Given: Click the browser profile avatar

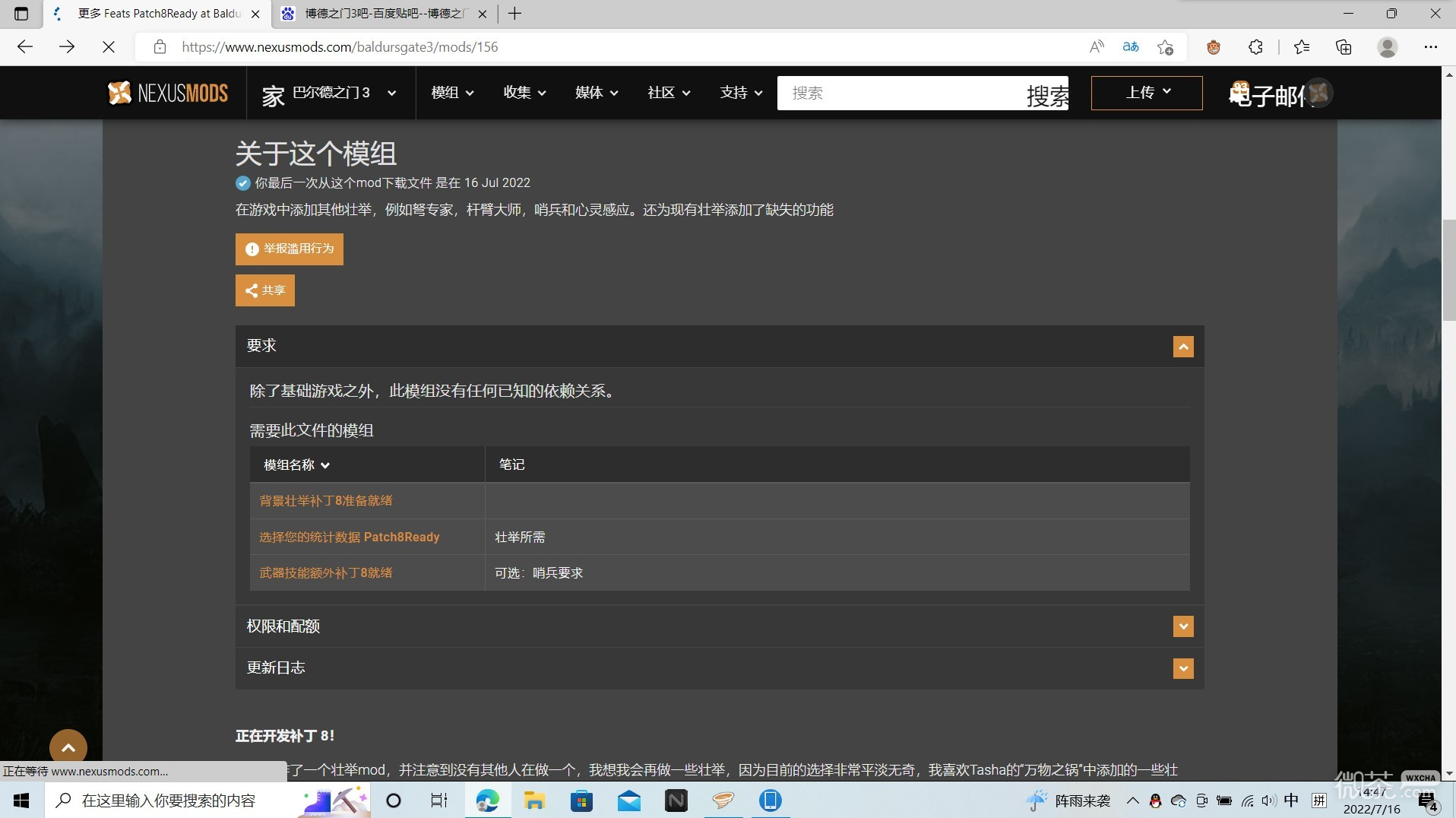Looking at the screenshot, I should tap(1388, 47).
